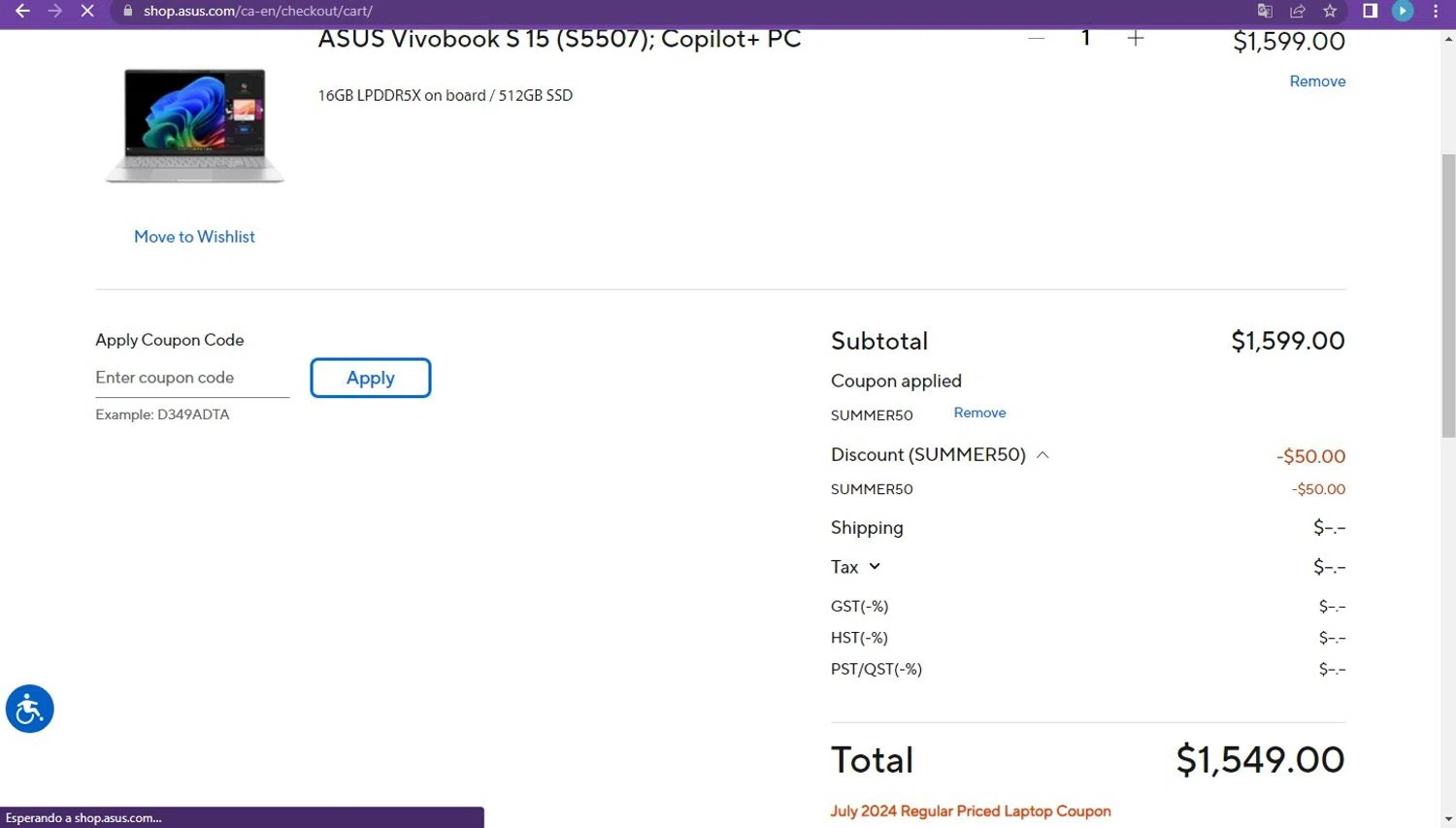This screenshot has height=828, width=1456.
Task: Click the Shipping row label
Action: (867, 528)
